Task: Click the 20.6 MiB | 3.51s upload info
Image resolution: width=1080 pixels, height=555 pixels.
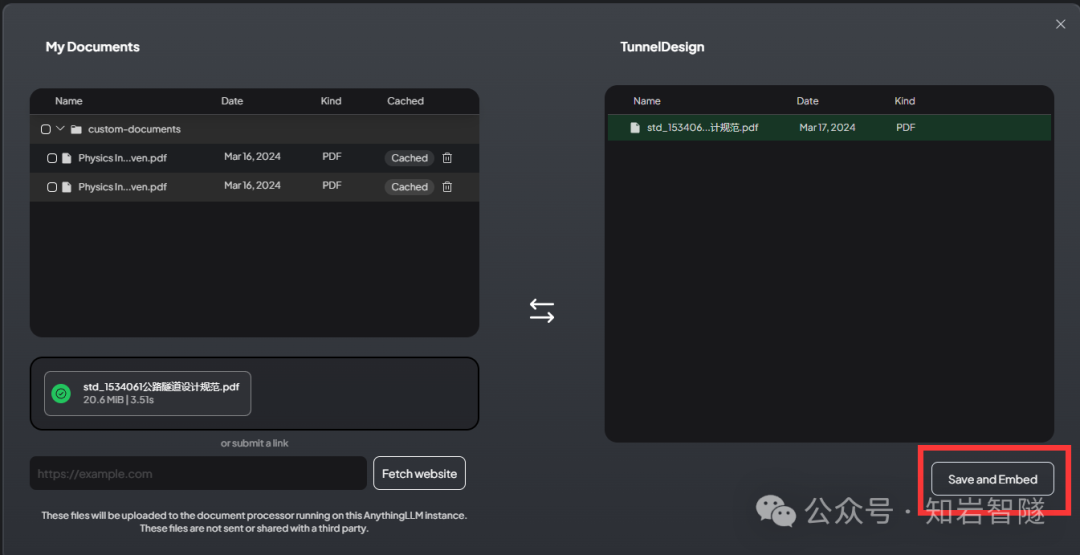Action: [118, 399]
